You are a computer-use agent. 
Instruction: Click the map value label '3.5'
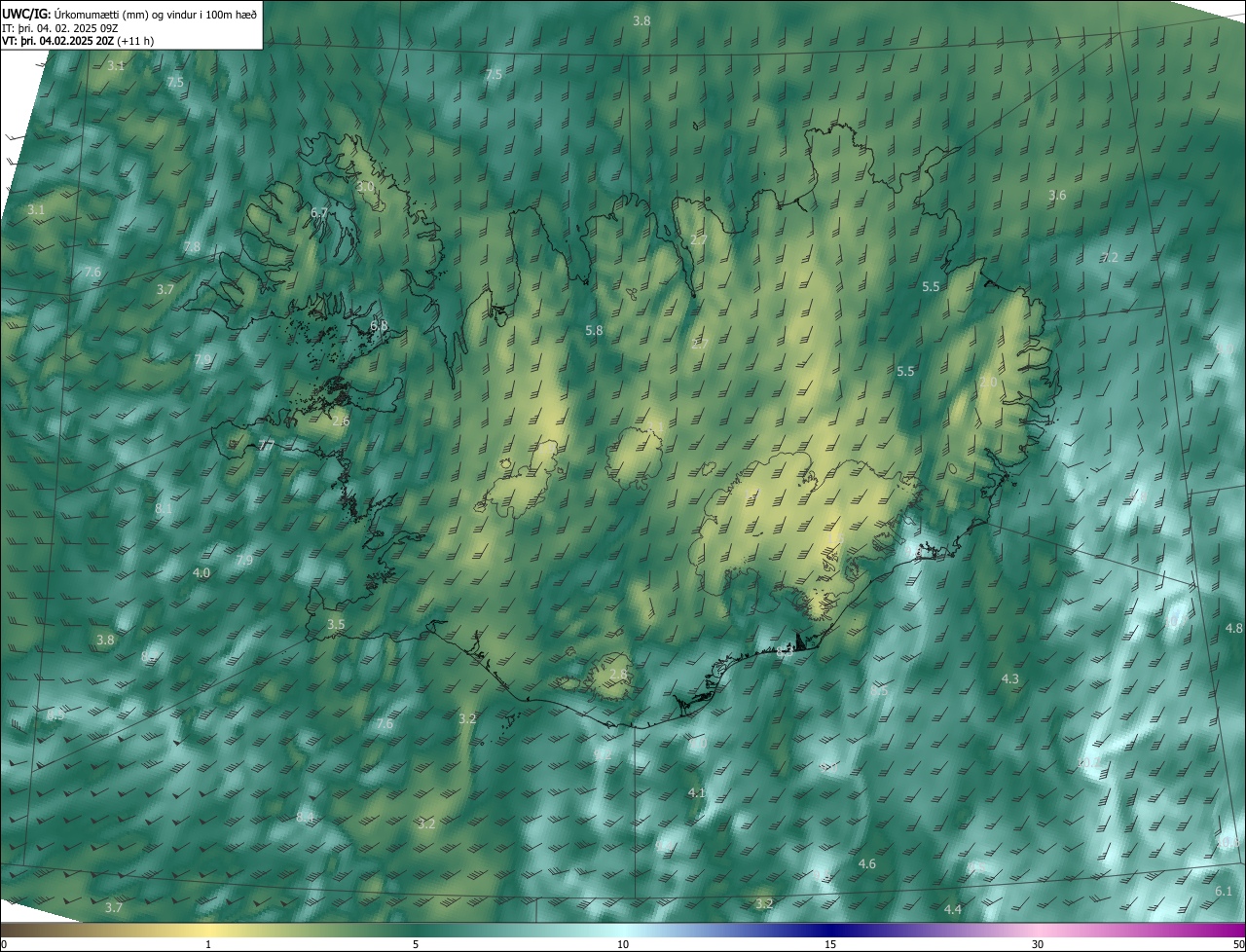(336, 624)
